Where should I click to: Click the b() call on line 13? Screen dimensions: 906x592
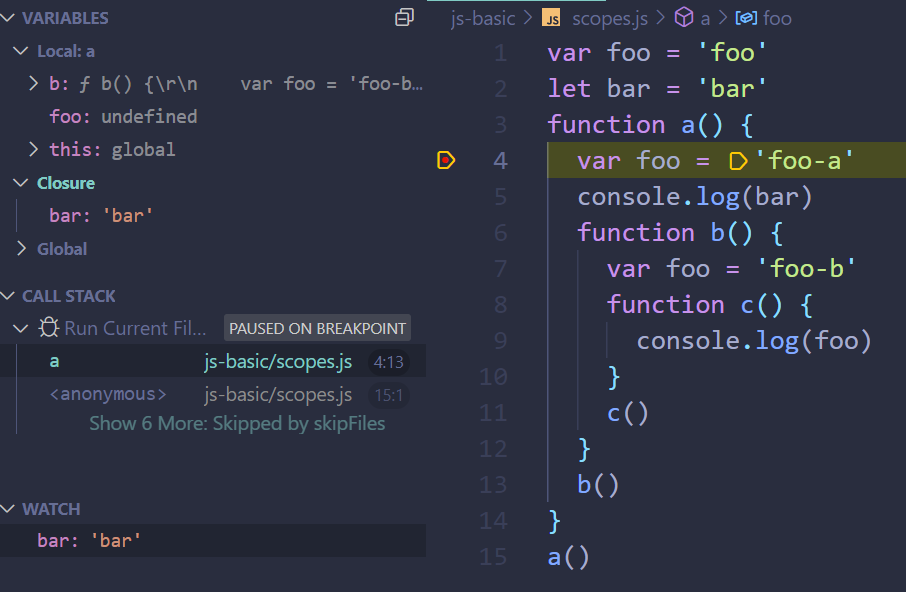[x=598, y=485]
